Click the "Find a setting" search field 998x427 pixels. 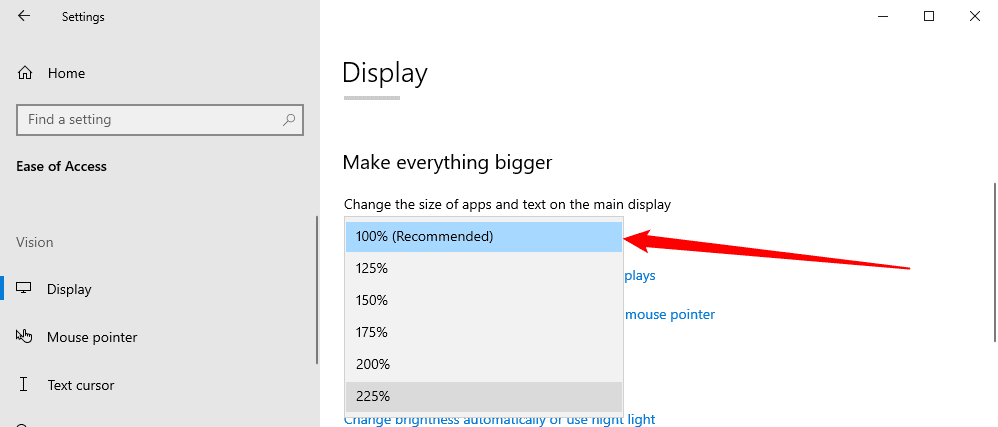[150, 120]
